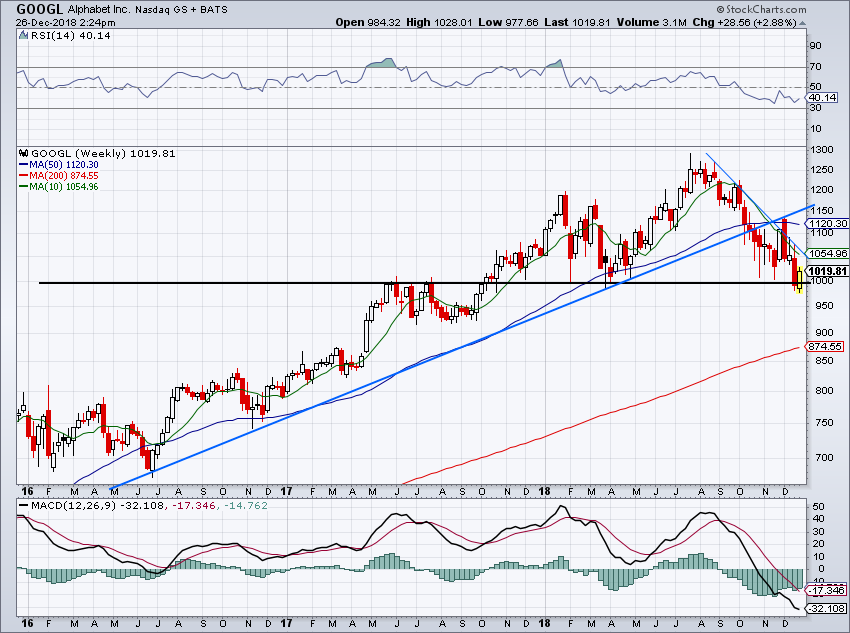Click the 1120.30 price tag on the right axis
850x633 pixels.
[827, 223]
